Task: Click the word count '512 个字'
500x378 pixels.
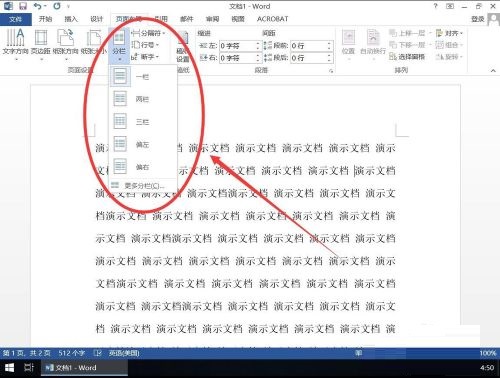Action: (x=71, y=353)
